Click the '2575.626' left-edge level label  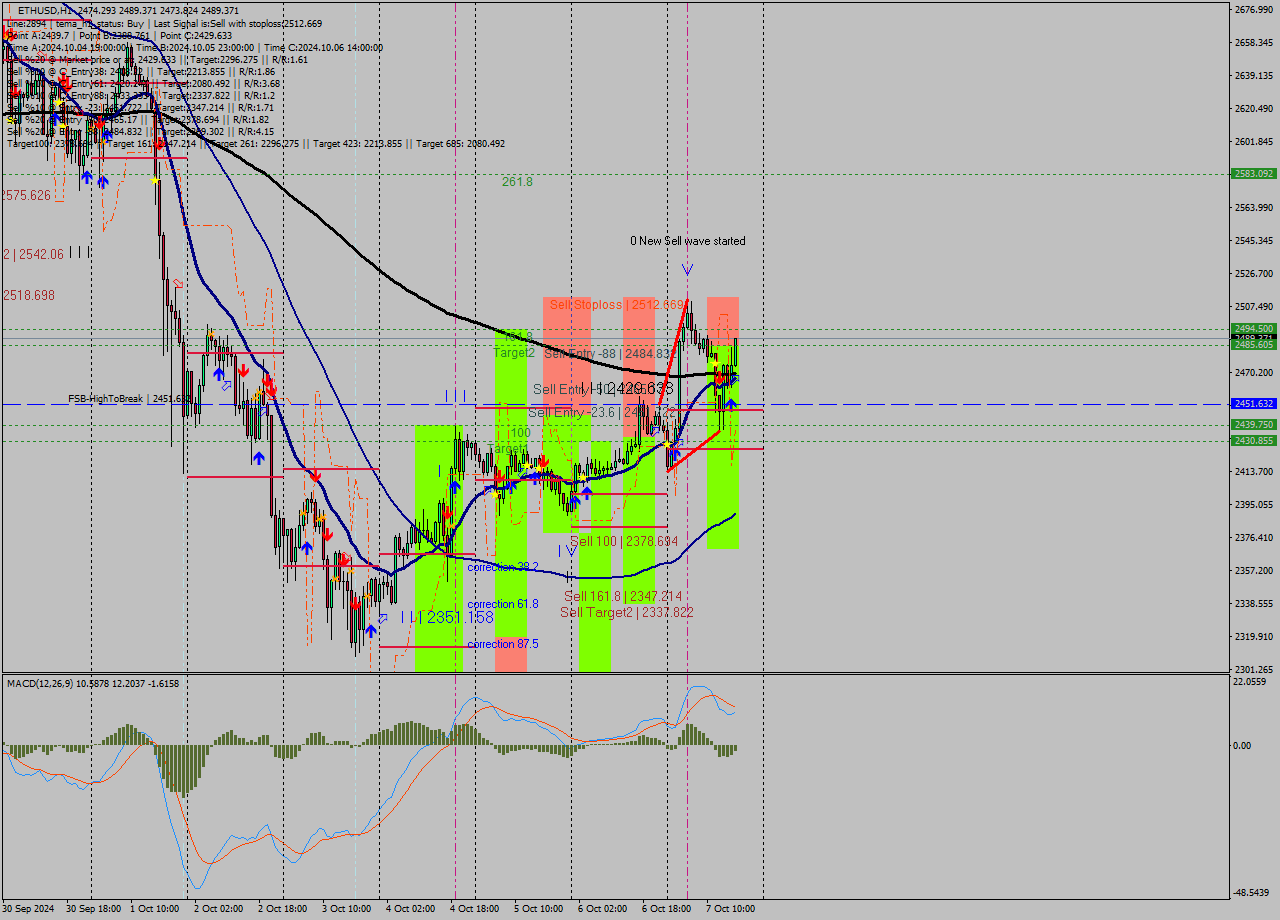pos(26,196)
